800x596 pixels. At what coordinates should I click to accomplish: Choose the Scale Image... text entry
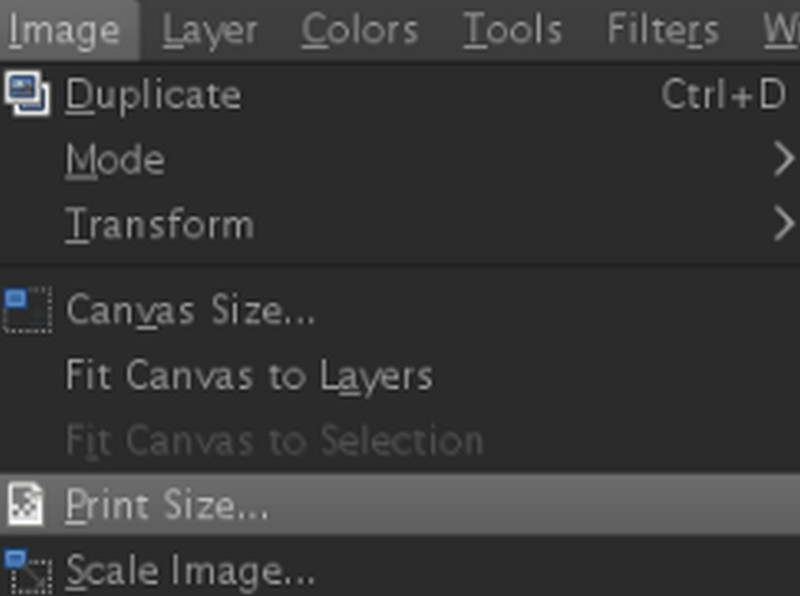[x=190, y=571]
